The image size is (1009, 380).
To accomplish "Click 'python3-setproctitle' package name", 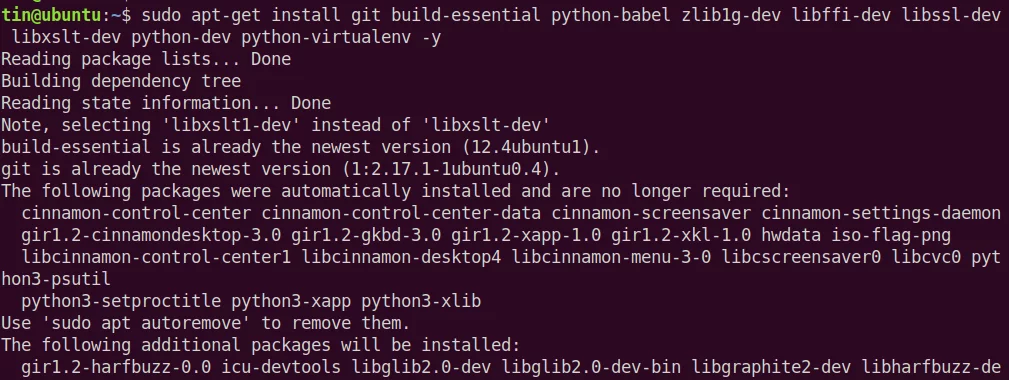I will pyautogui.click(x=121, y=301).
